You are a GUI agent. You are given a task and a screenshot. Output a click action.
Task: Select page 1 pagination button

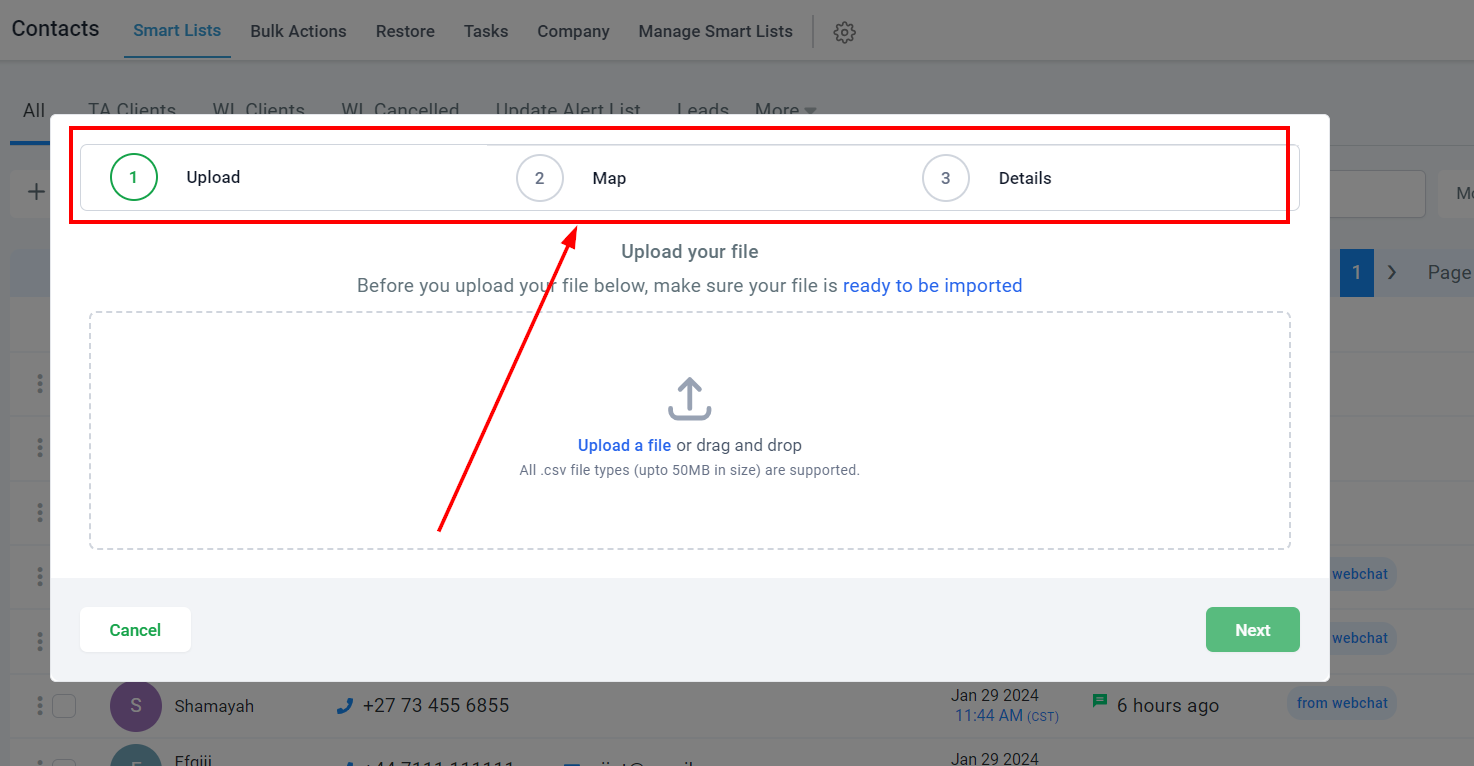(x=1357, y=273)
